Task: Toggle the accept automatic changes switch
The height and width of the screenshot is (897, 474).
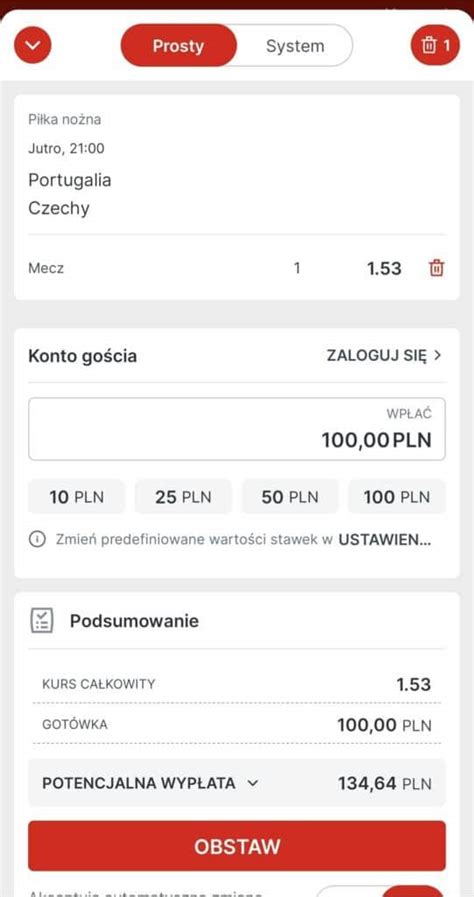Action: tap(380, 891)
